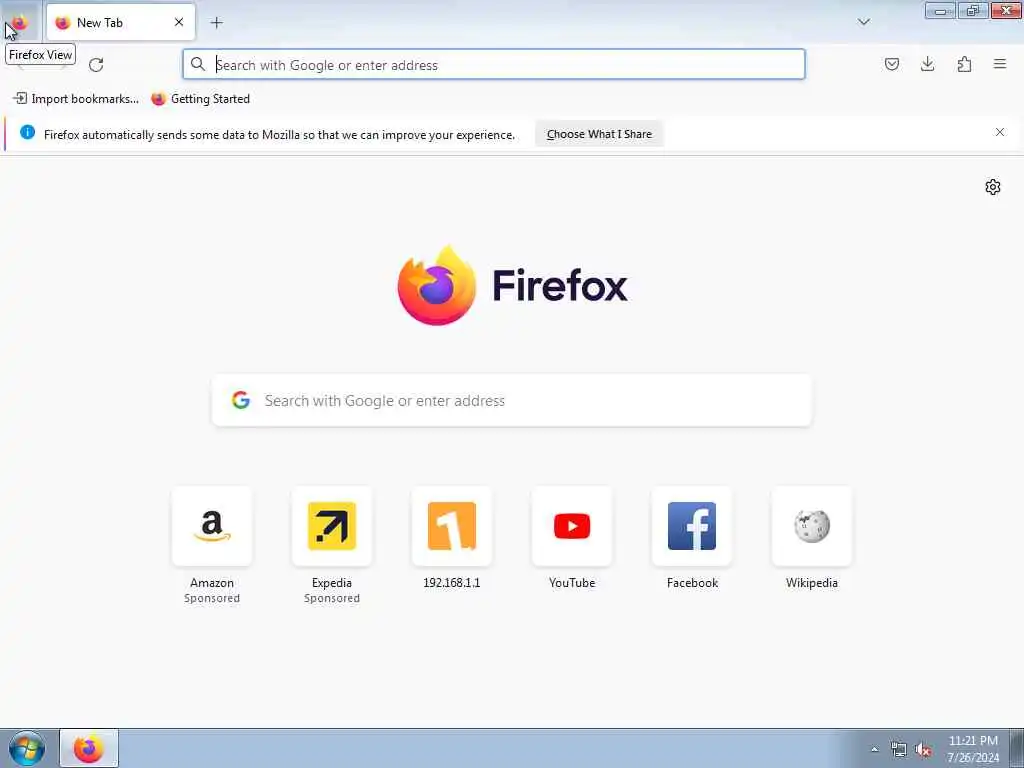1024x768 pixels.
Task: Click the Choose What I Share button
Action: [599, 134]
